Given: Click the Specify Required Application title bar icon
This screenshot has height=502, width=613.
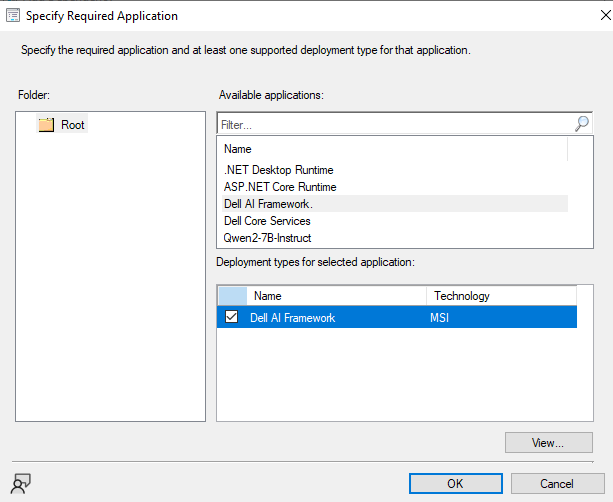Looking at the screenshot, I should (x=13, y=16).
